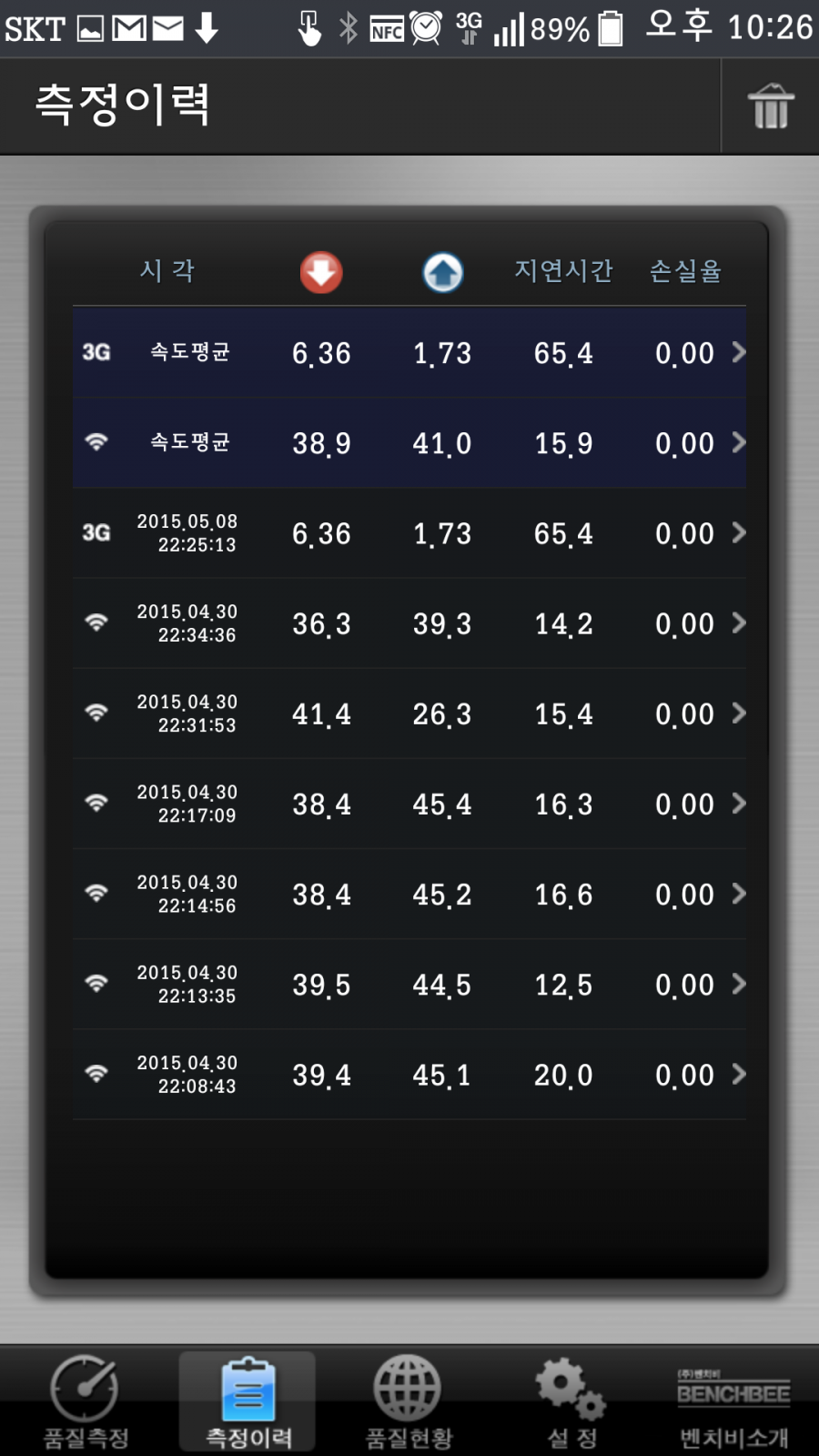This screenshot has height=1456, width=819.
Task: Select the 2015.04.30 22:31:53 measurement row
Action: coord(409,713)
